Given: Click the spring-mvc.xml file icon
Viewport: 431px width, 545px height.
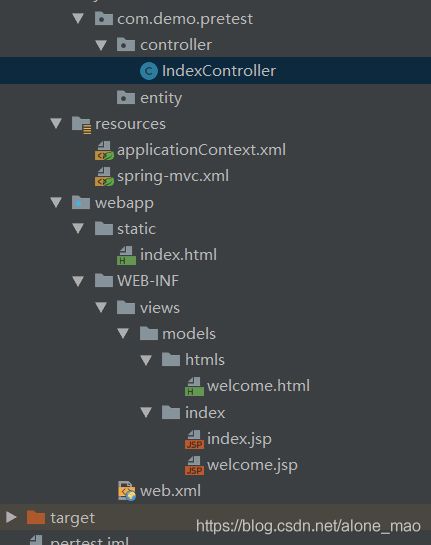Looking at the screenshot, I should 104,177.
